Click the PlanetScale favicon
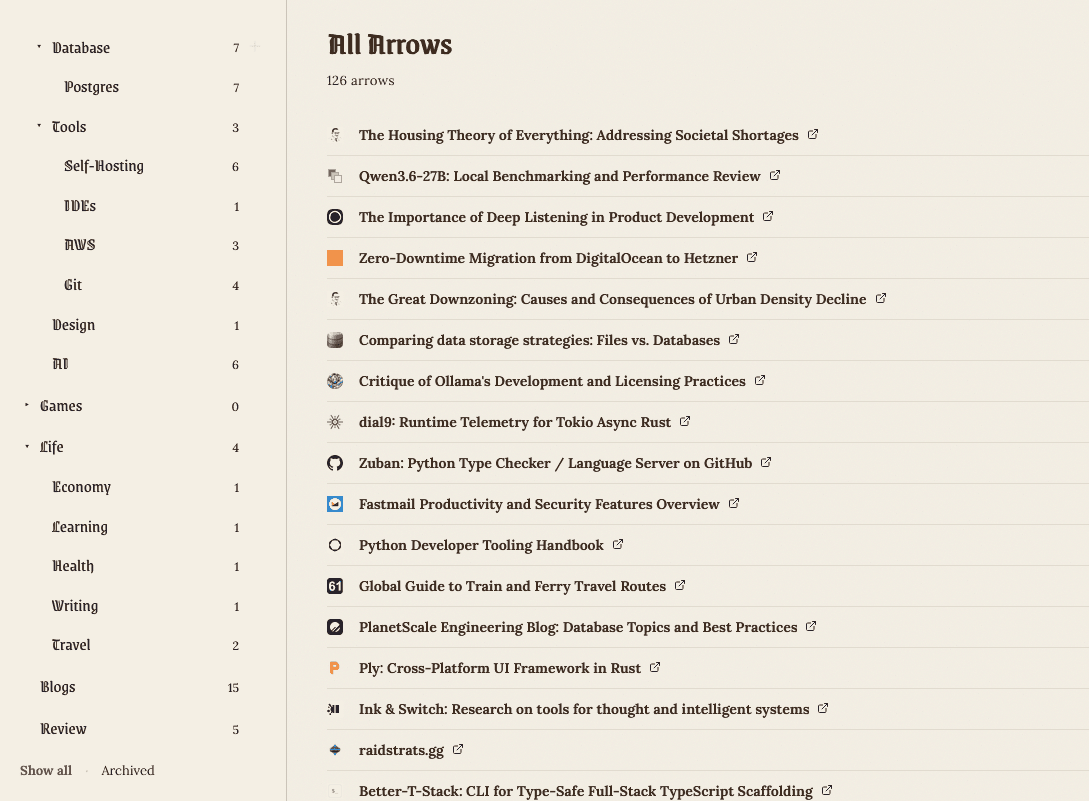This screenshot has width=1089, height=801. tap(335, 627)
